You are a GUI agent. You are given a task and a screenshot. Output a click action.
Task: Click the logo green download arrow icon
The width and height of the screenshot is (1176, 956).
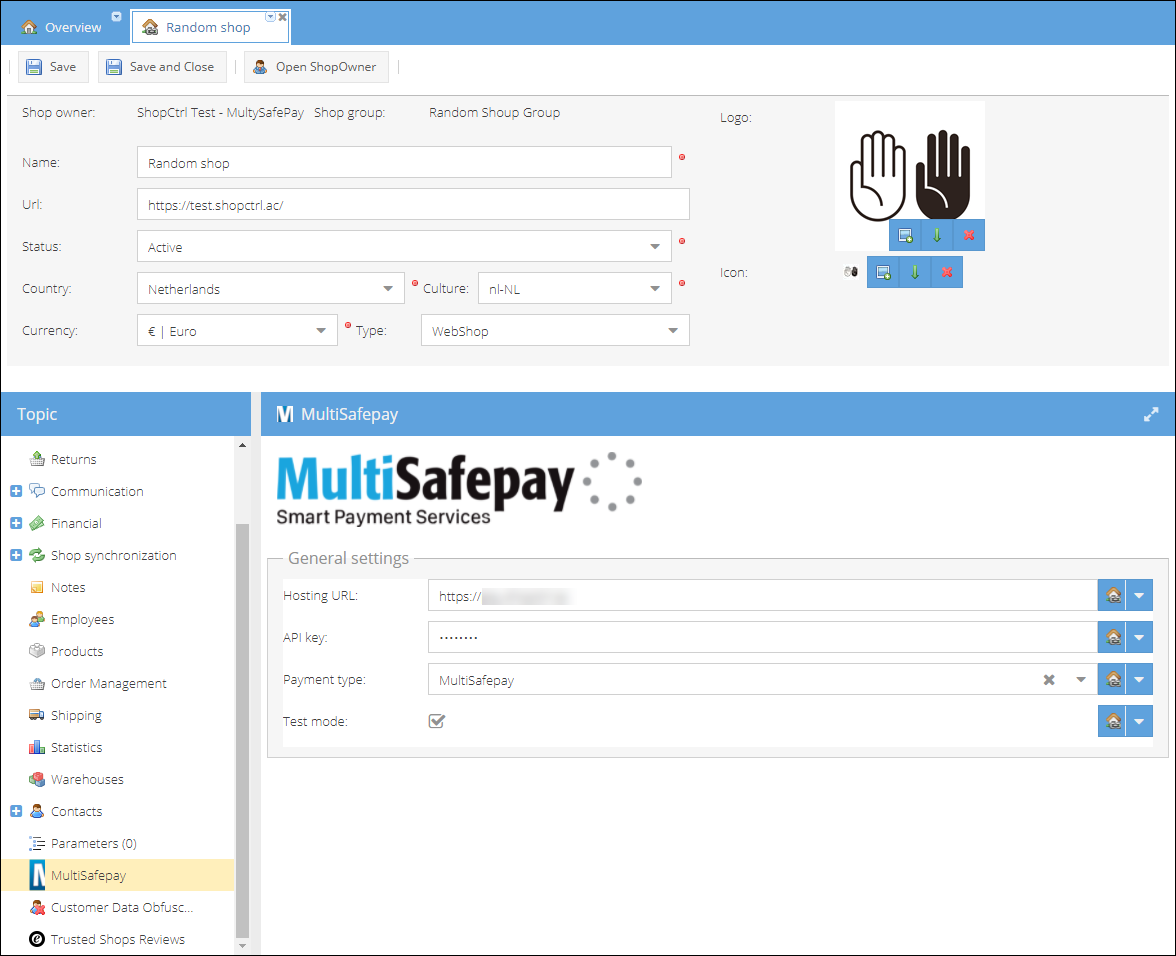pyautogui.click(x=937, y=235)
